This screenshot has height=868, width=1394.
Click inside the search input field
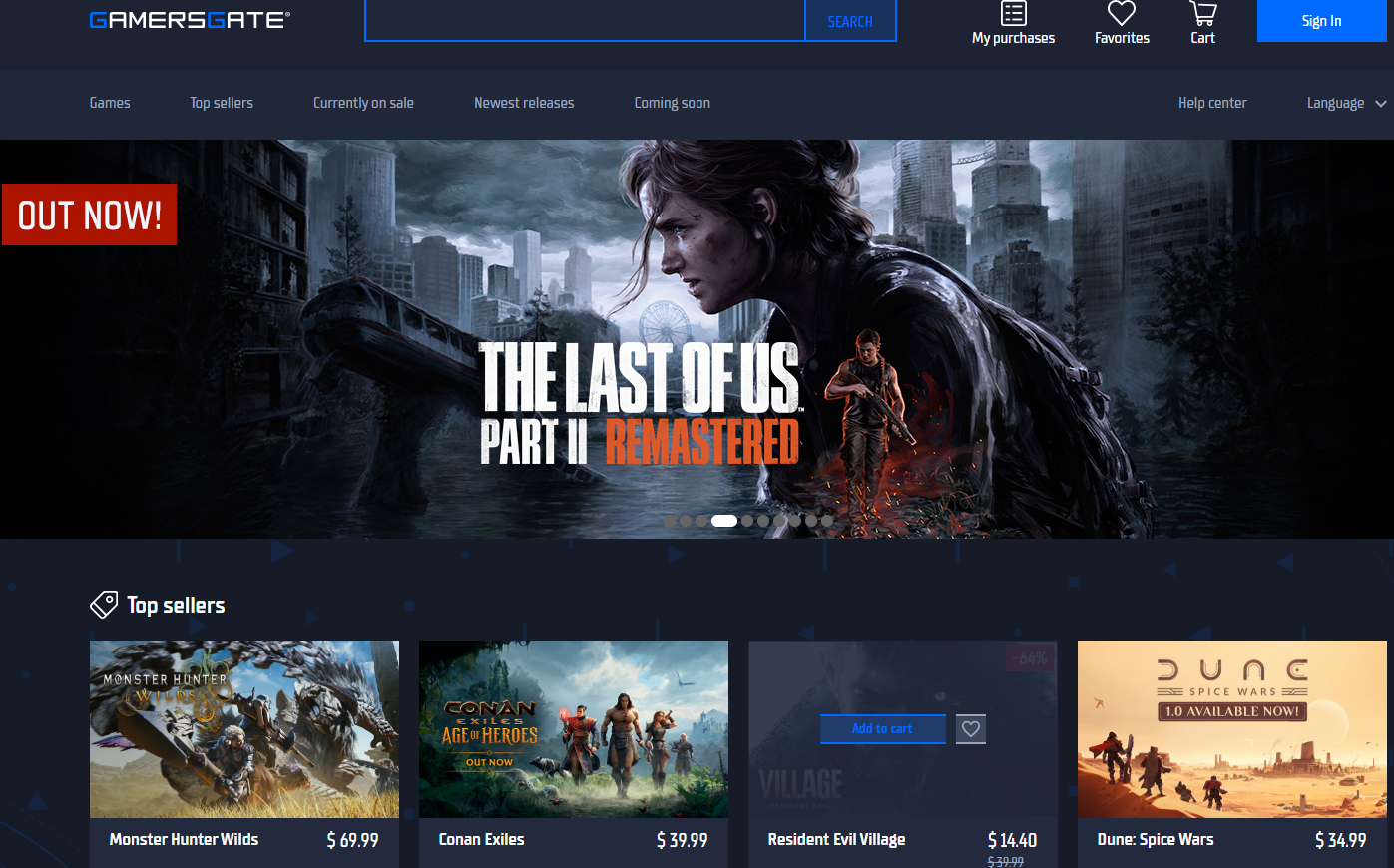[585, 21]
